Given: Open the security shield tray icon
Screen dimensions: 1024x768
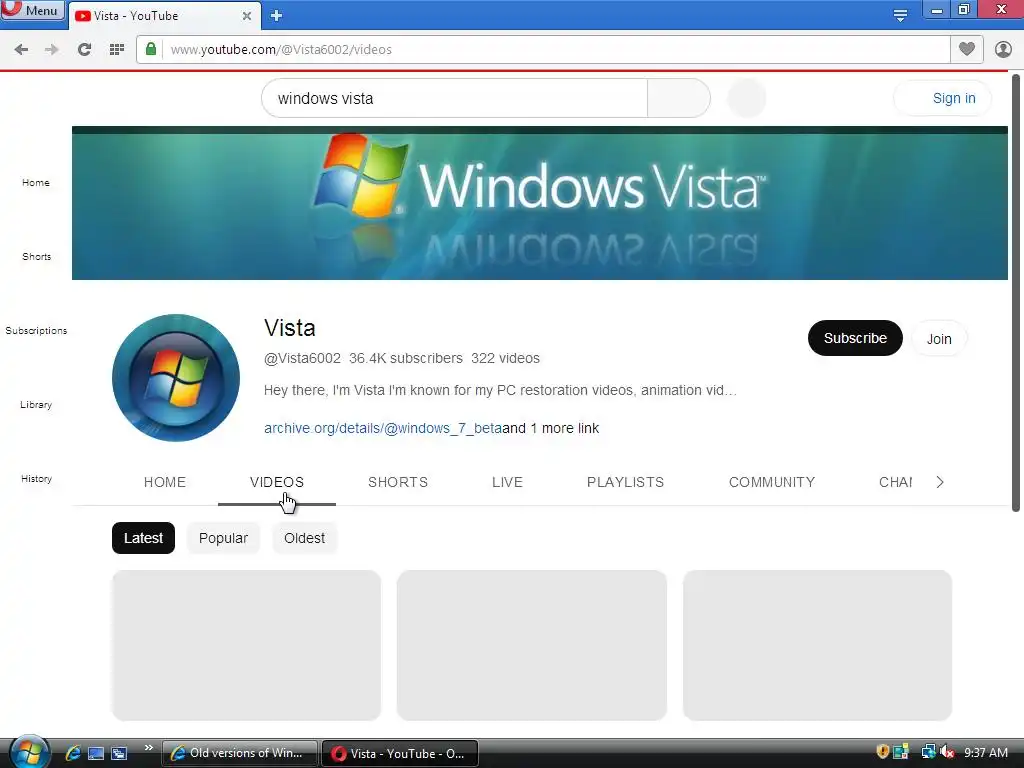Looking at the screenshot, I should point(883,752).
